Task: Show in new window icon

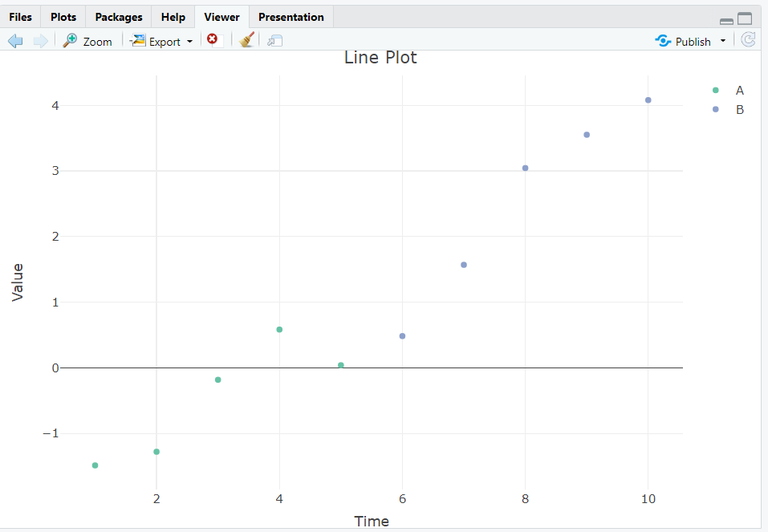Action: pyautogui.click(x=275, y=41)
